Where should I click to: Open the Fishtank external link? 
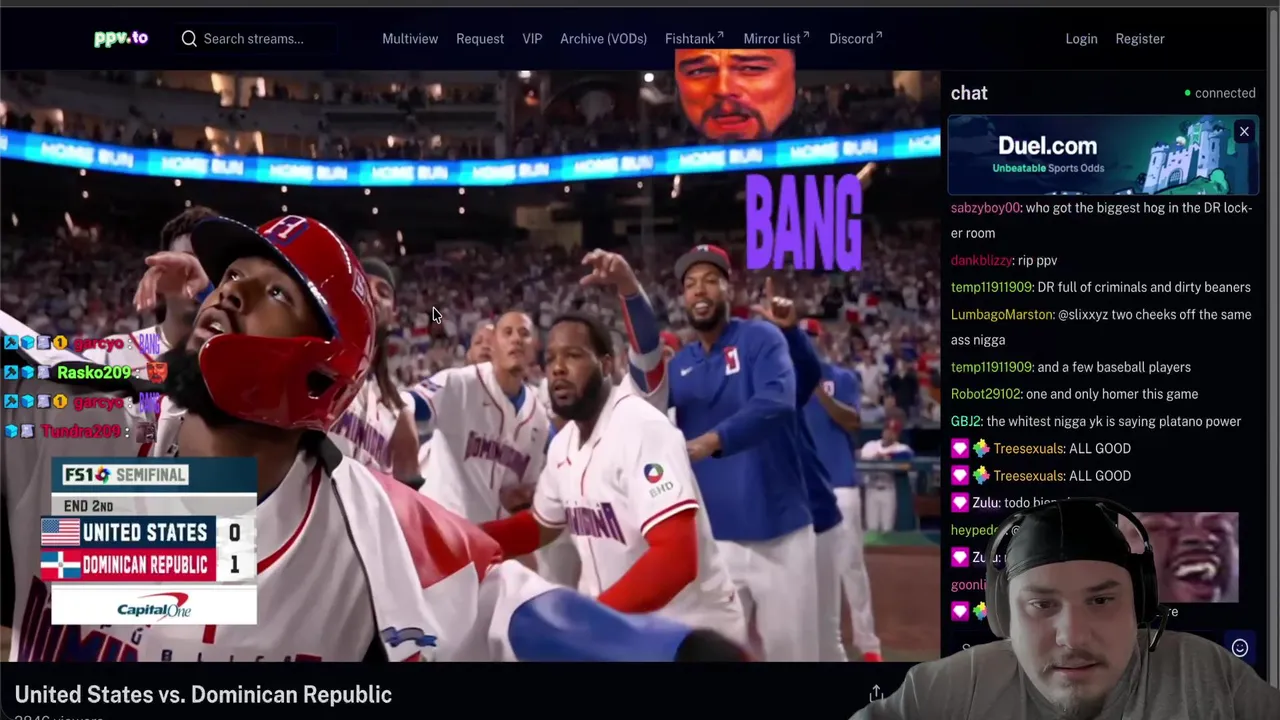click(x=694, y=39)
